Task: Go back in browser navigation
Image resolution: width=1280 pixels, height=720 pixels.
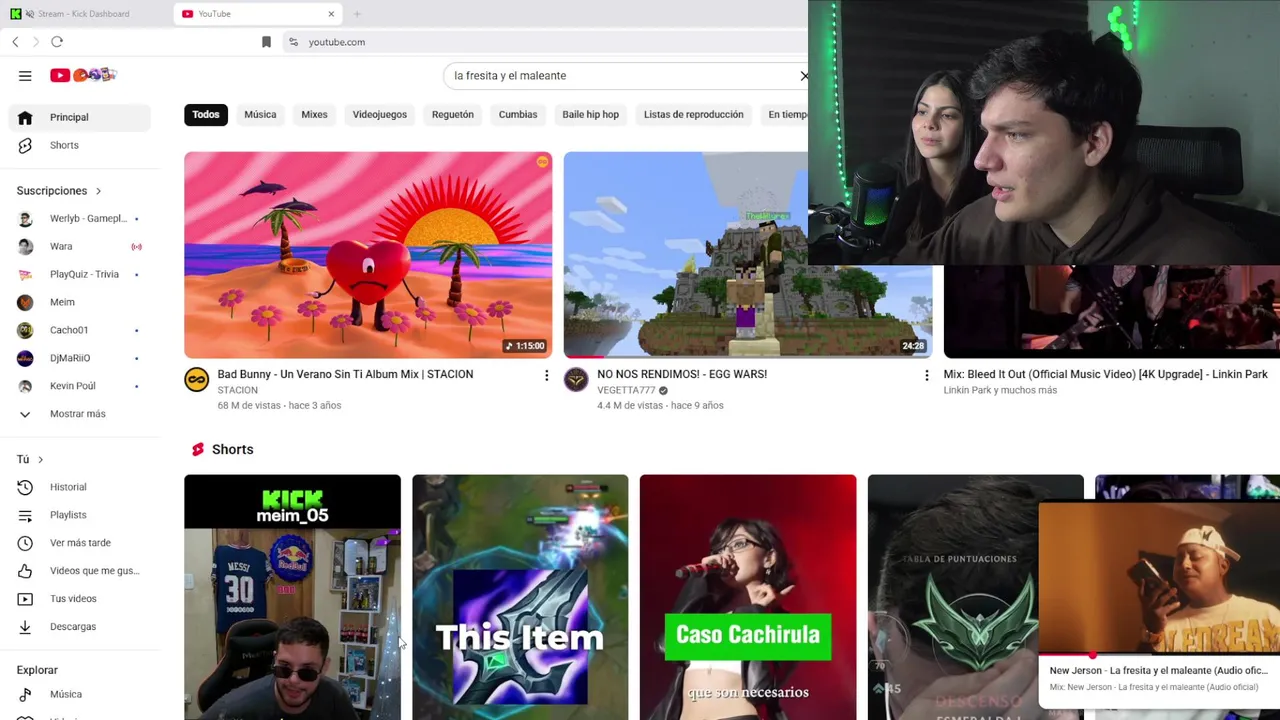Action: click(15, 42)
